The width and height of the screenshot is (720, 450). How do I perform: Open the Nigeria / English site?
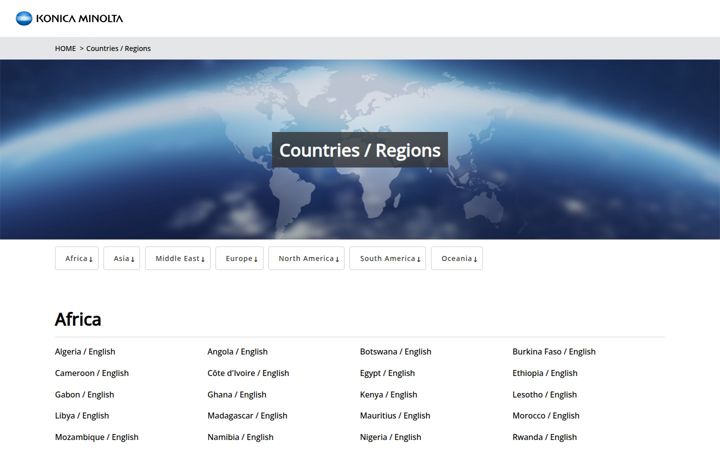pos(390,438)
